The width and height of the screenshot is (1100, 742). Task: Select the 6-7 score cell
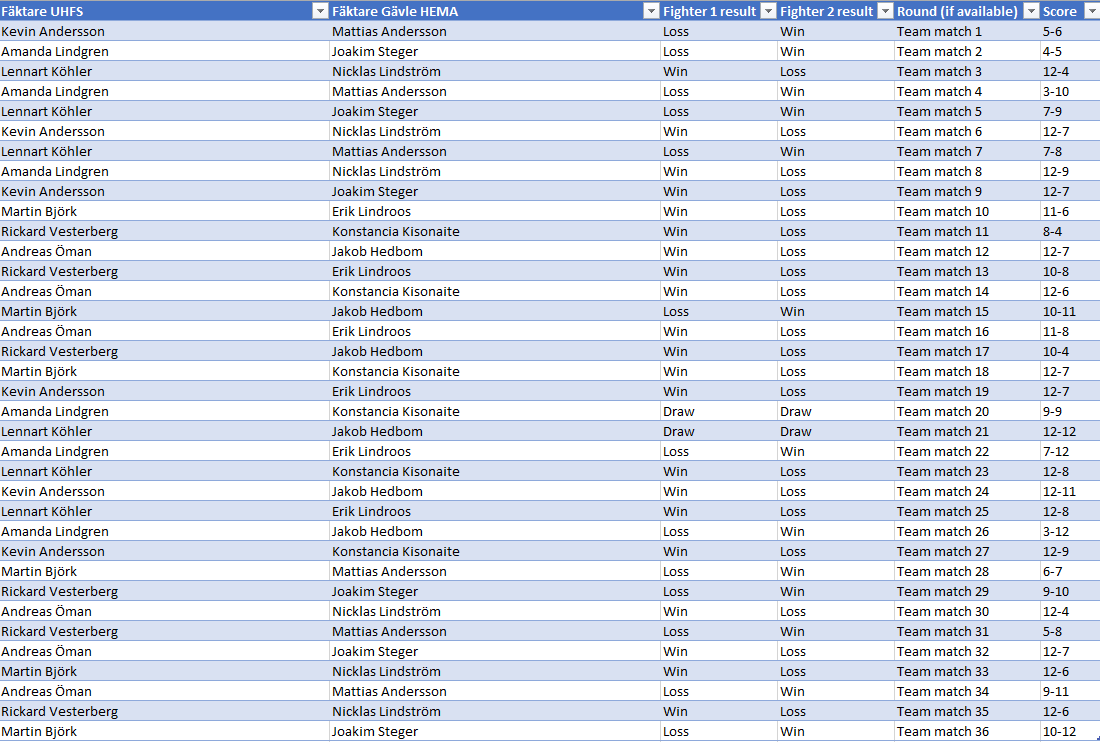point(1071,571)
